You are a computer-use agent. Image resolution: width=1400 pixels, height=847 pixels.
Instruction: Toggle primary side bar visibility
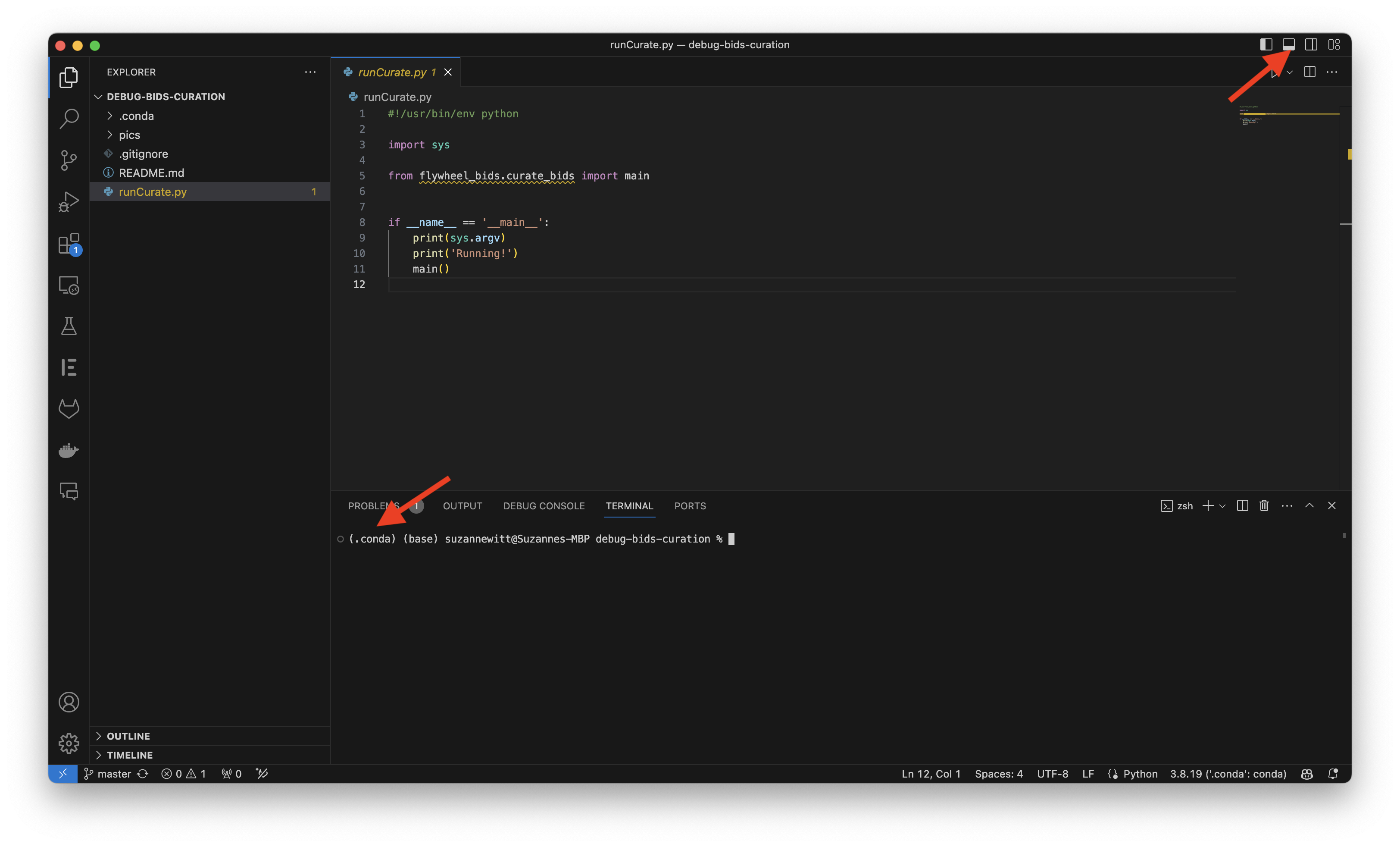tap(1266, 44)
